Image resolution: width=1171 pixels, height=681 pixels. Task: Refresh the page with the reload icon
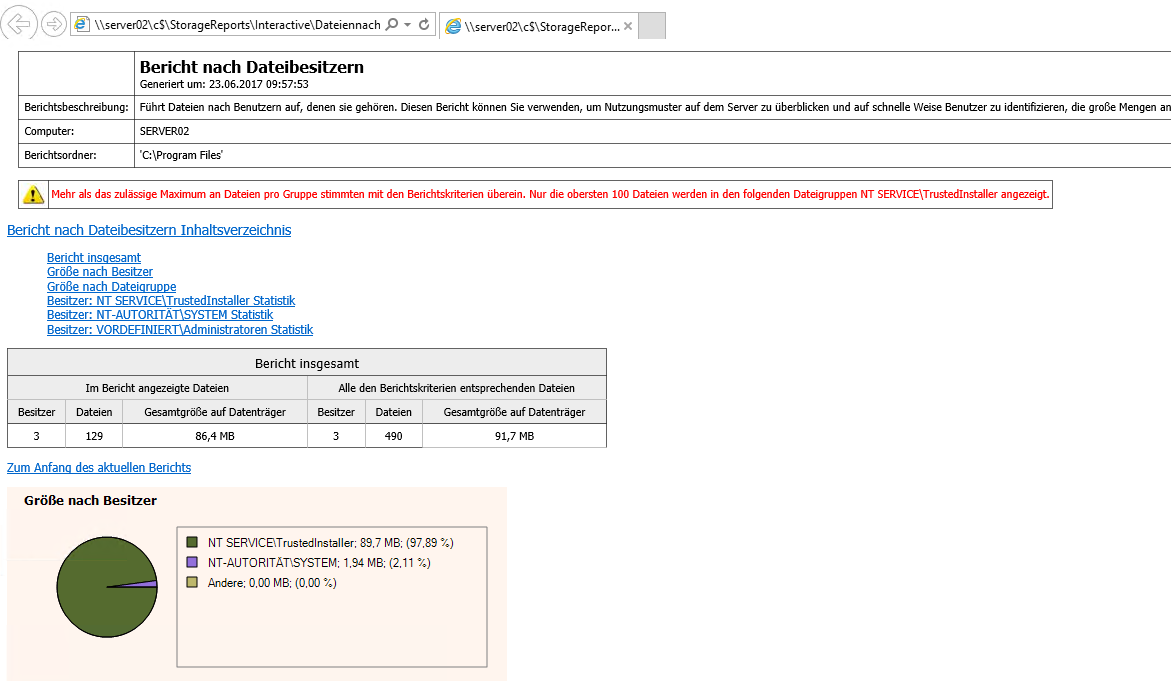coord(425,25)
